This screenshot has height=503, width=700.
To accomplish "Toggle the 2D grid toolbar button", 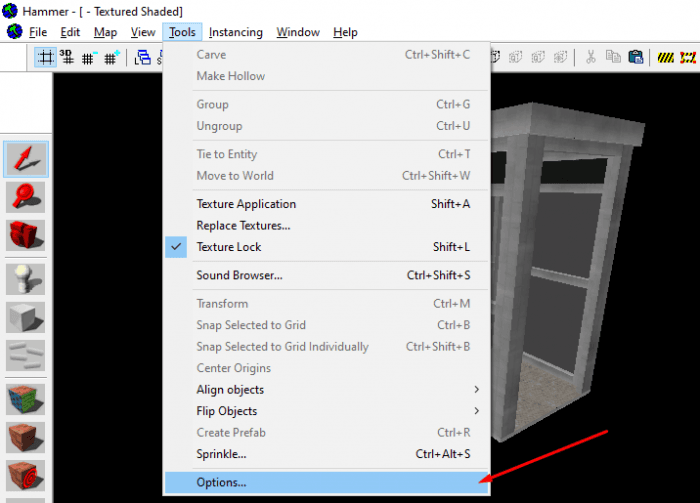I will tap(46, 58).
